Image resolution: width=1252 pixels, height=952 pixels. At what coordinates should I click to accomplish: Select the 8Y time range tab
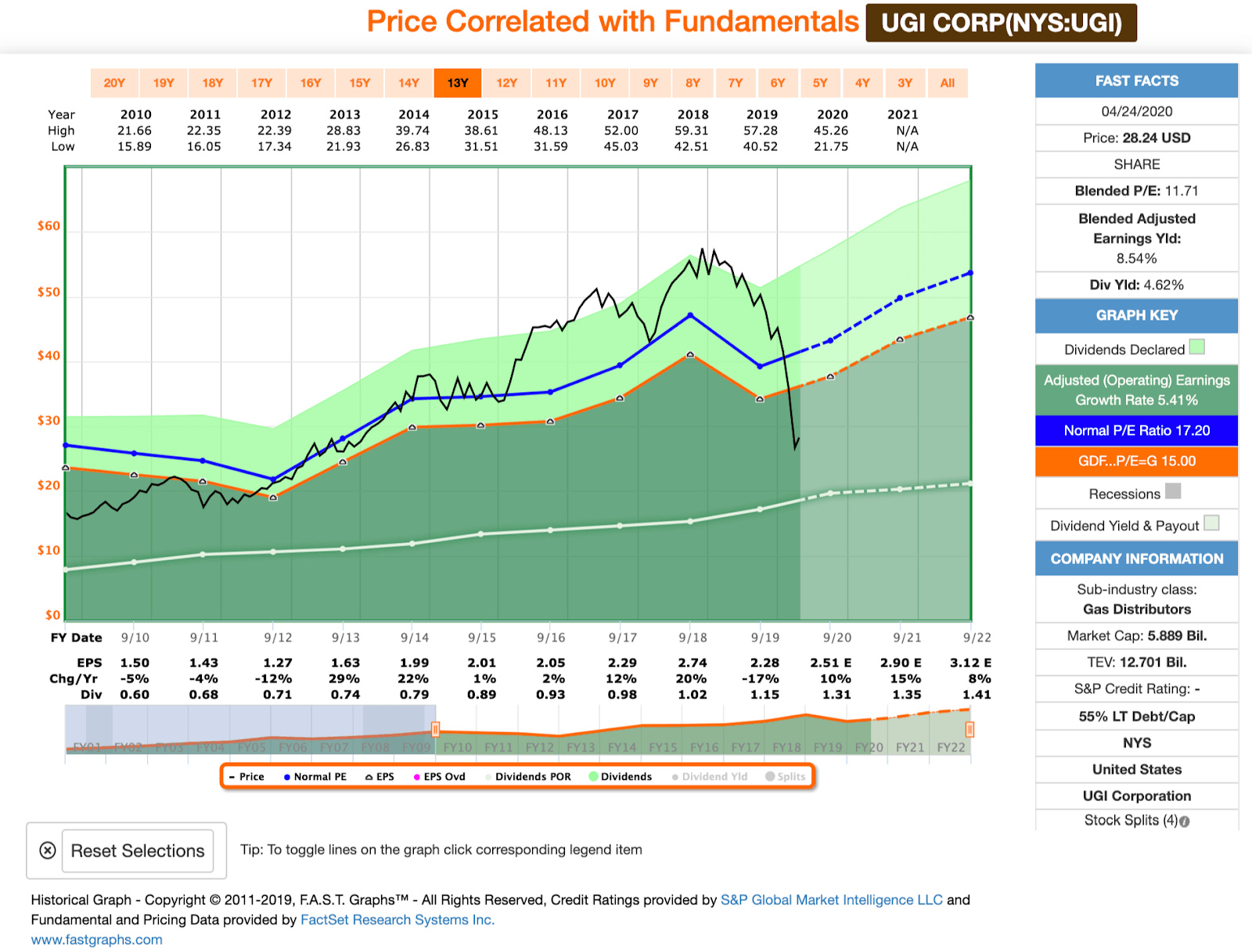[x=693, y=83]
